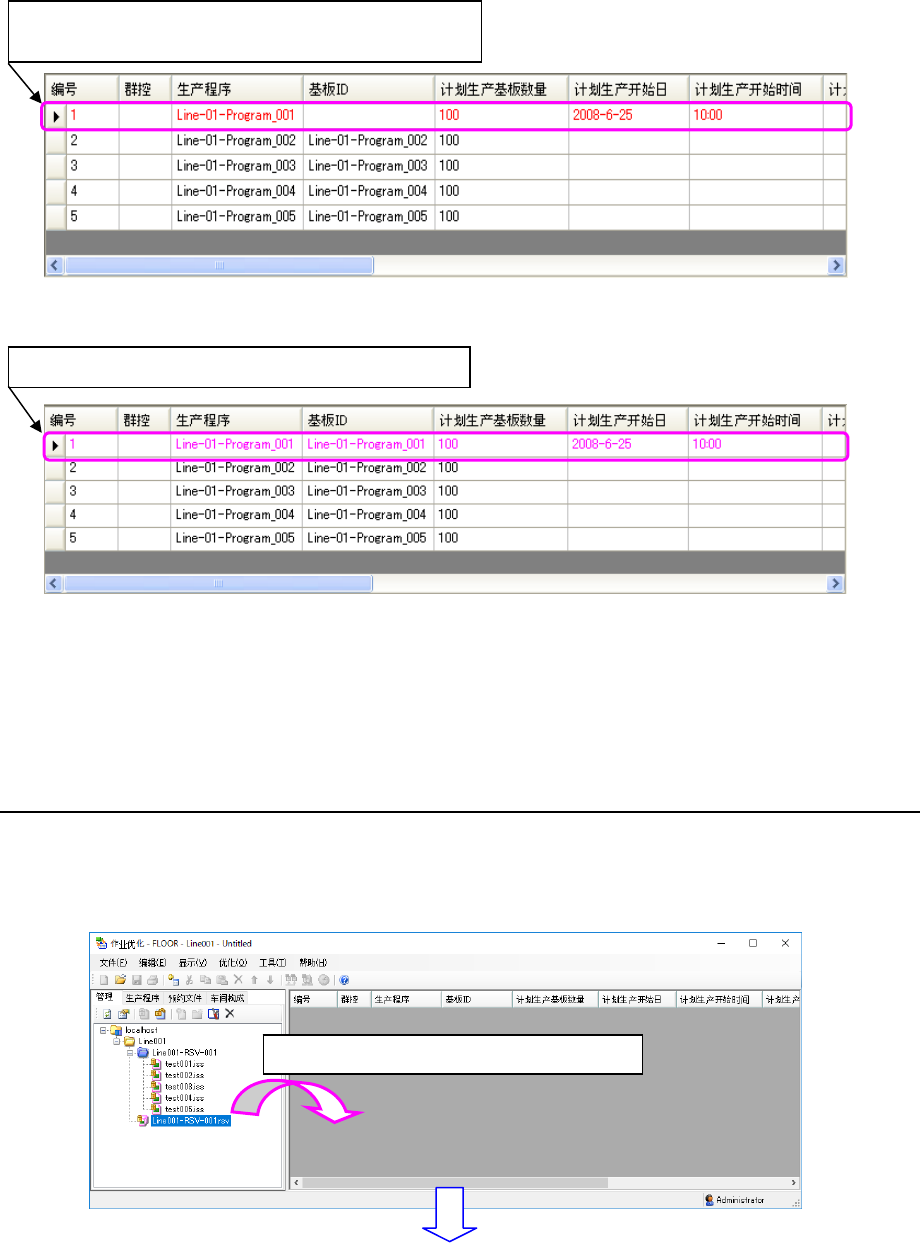Select test005.jss in the tree
The height and width of the screenshot is (1243, 920).
[185, 1109]
